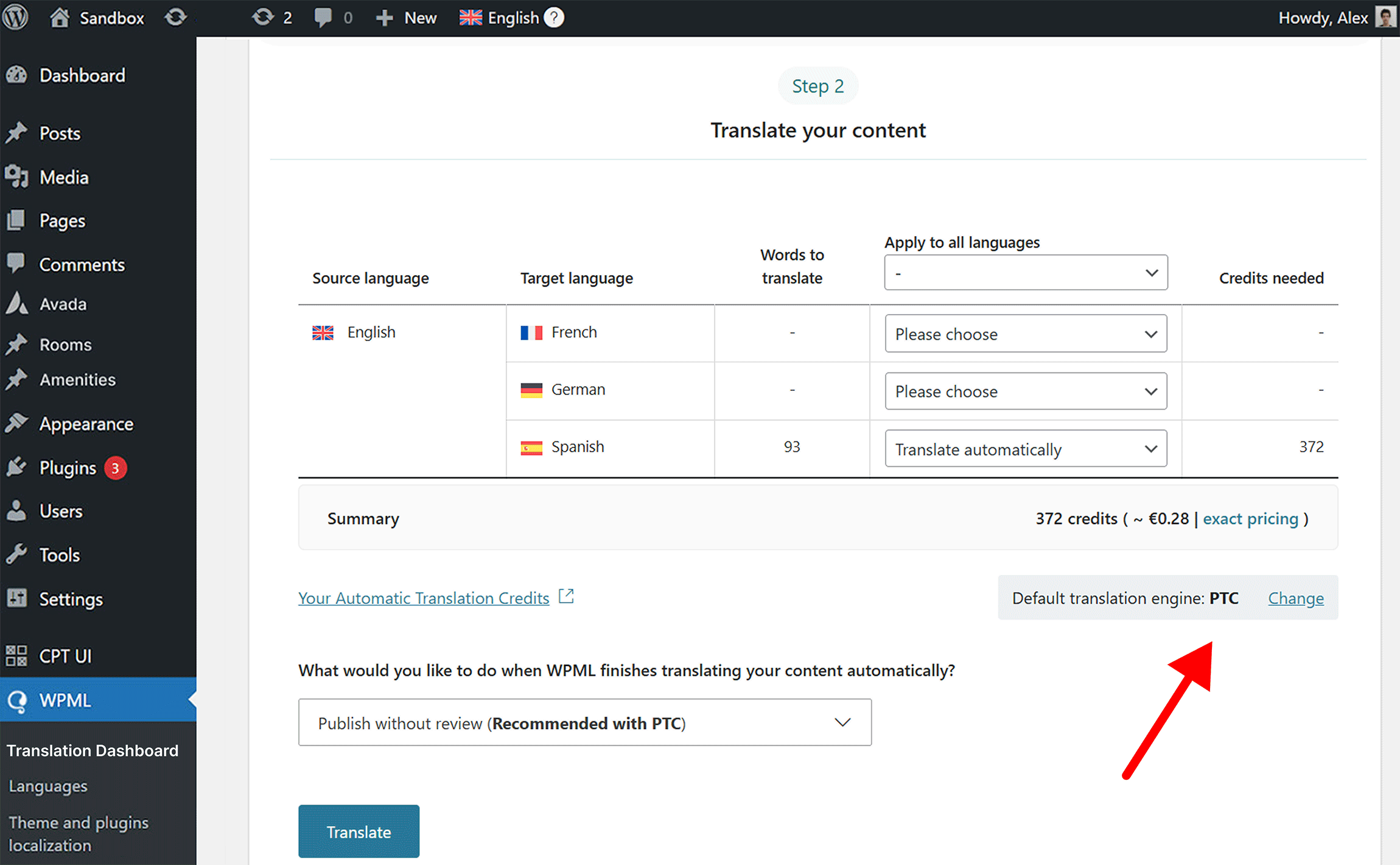Screen dimensions: 1400x865
Task: Click the Spanish flag in table
Action: pyautogui.click(x=531, y=448)
